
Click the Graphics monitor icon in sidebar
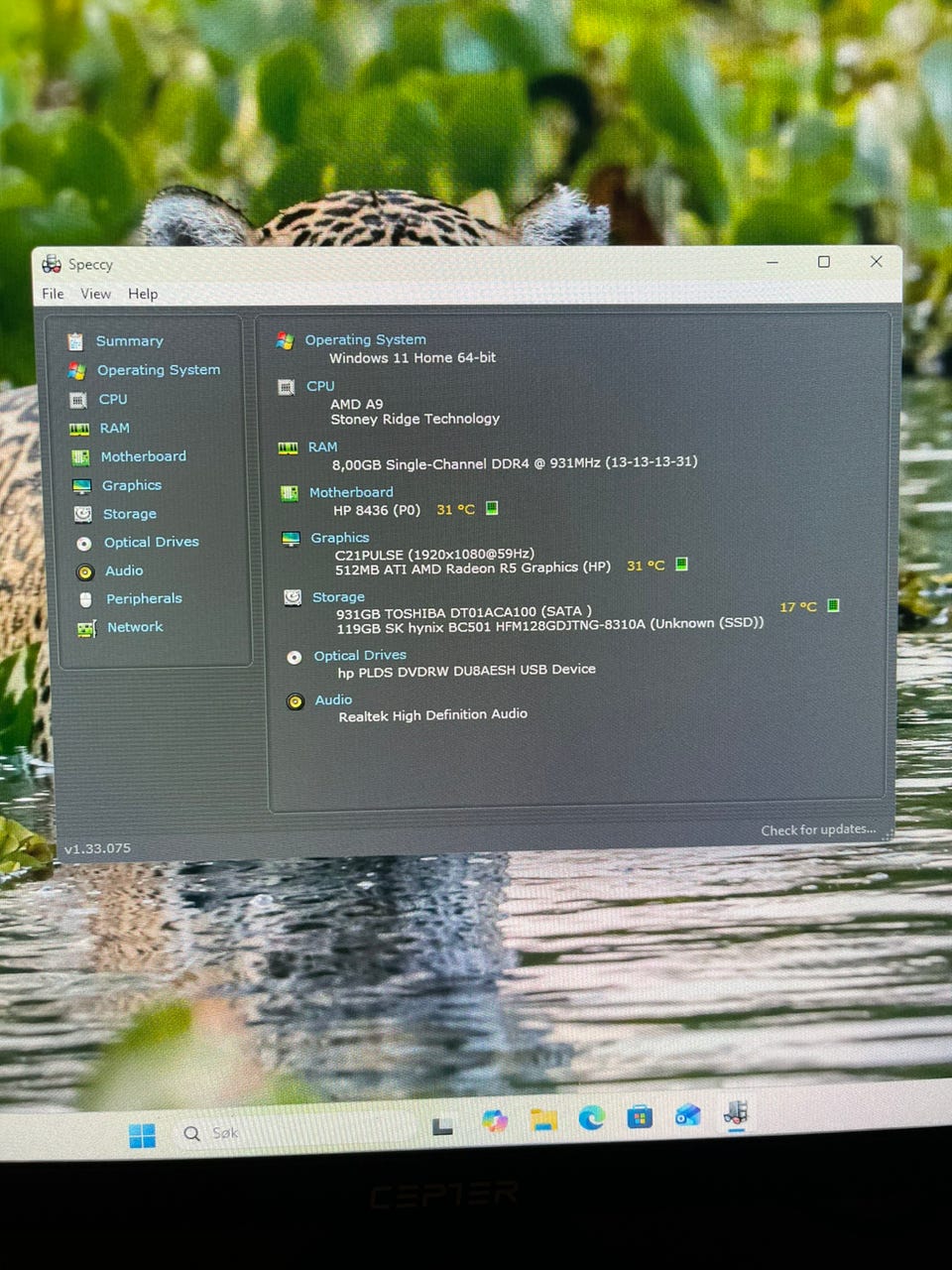pos(82,486)
